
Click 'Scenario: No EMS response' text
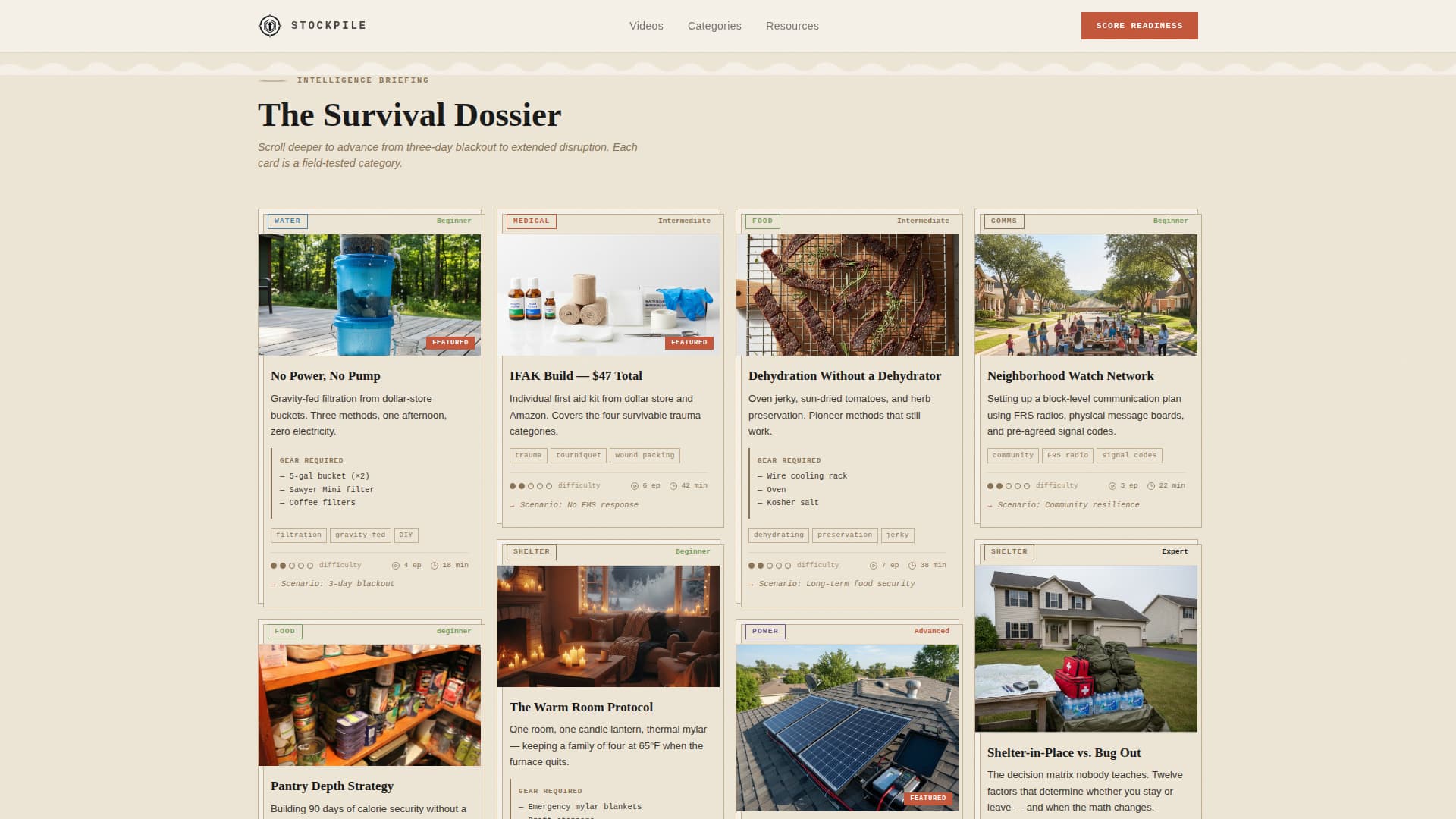(x=579, y=505)
